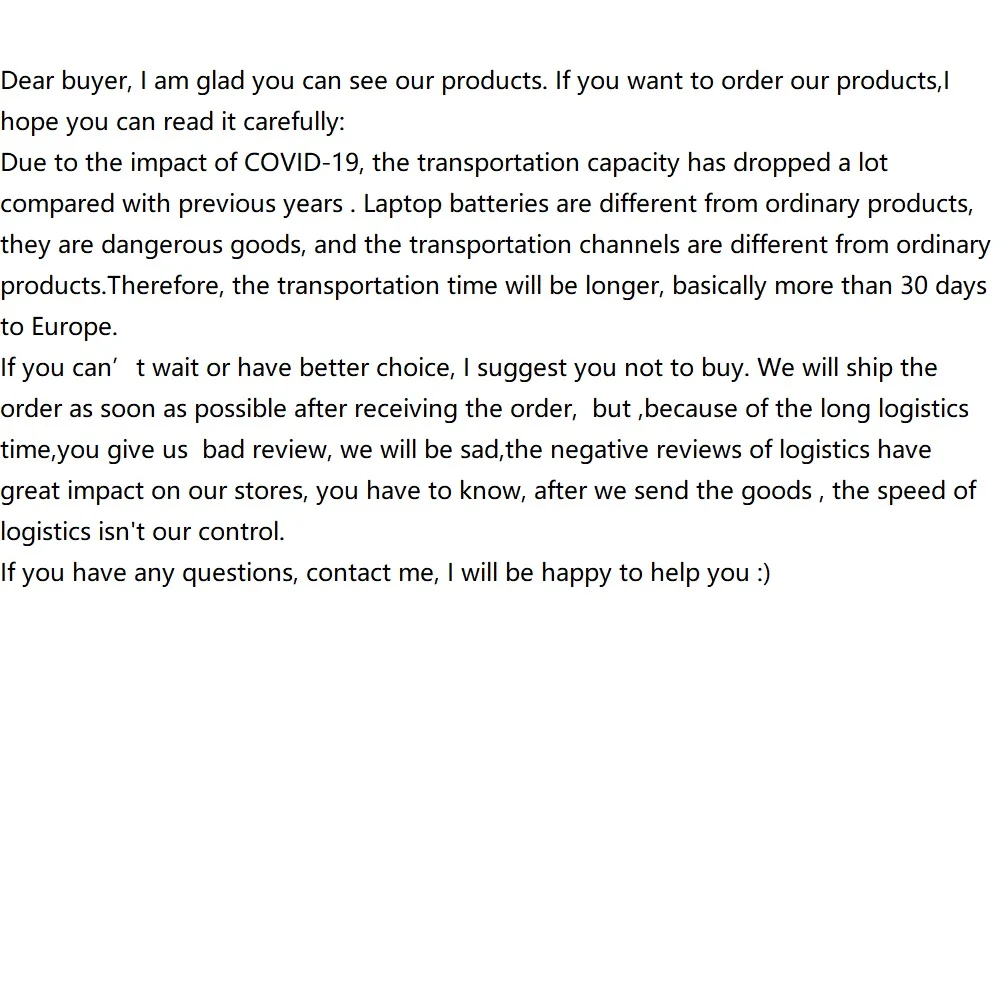The height and width of the screenshot is (1000, 1000).
Task: Click the text "30 days"
Action: [943, 286]
